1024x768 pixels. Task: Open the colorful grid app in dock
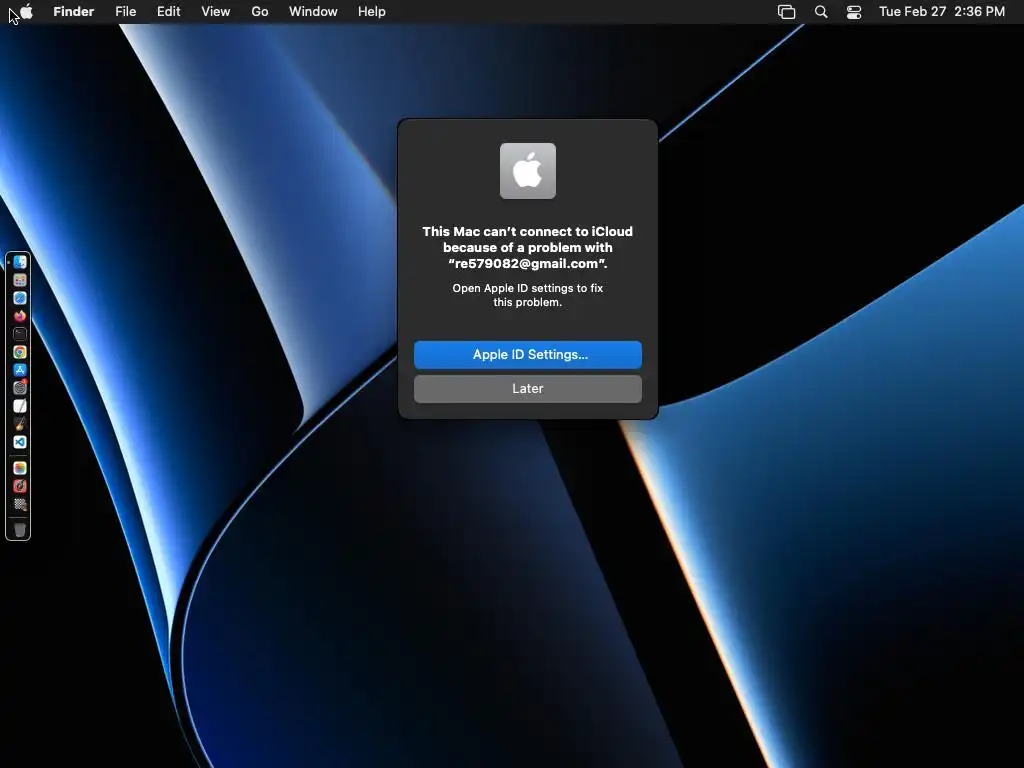pos(20,468)
